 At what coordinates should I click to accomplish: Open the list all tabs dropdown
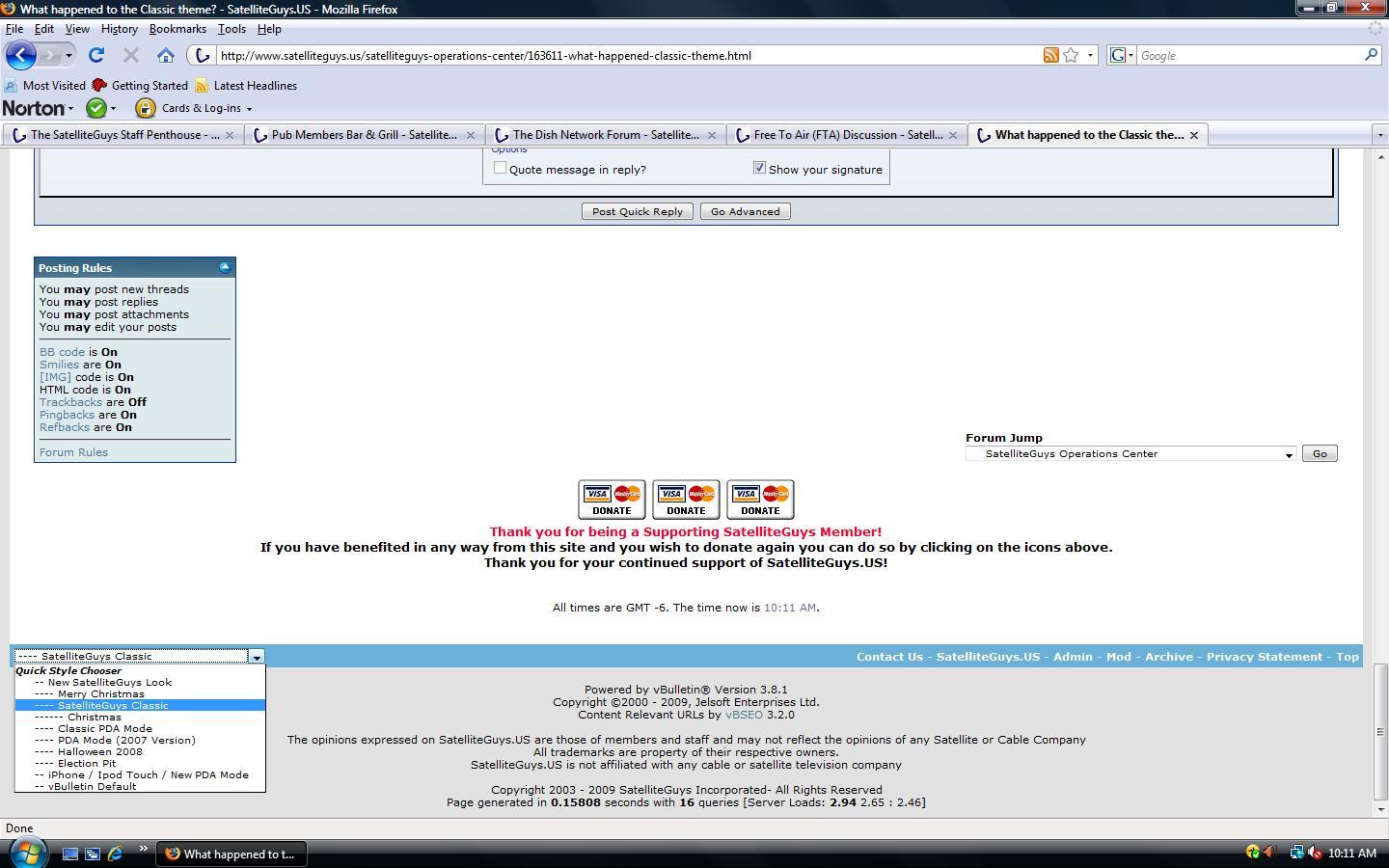click(x=1379, y=135)
